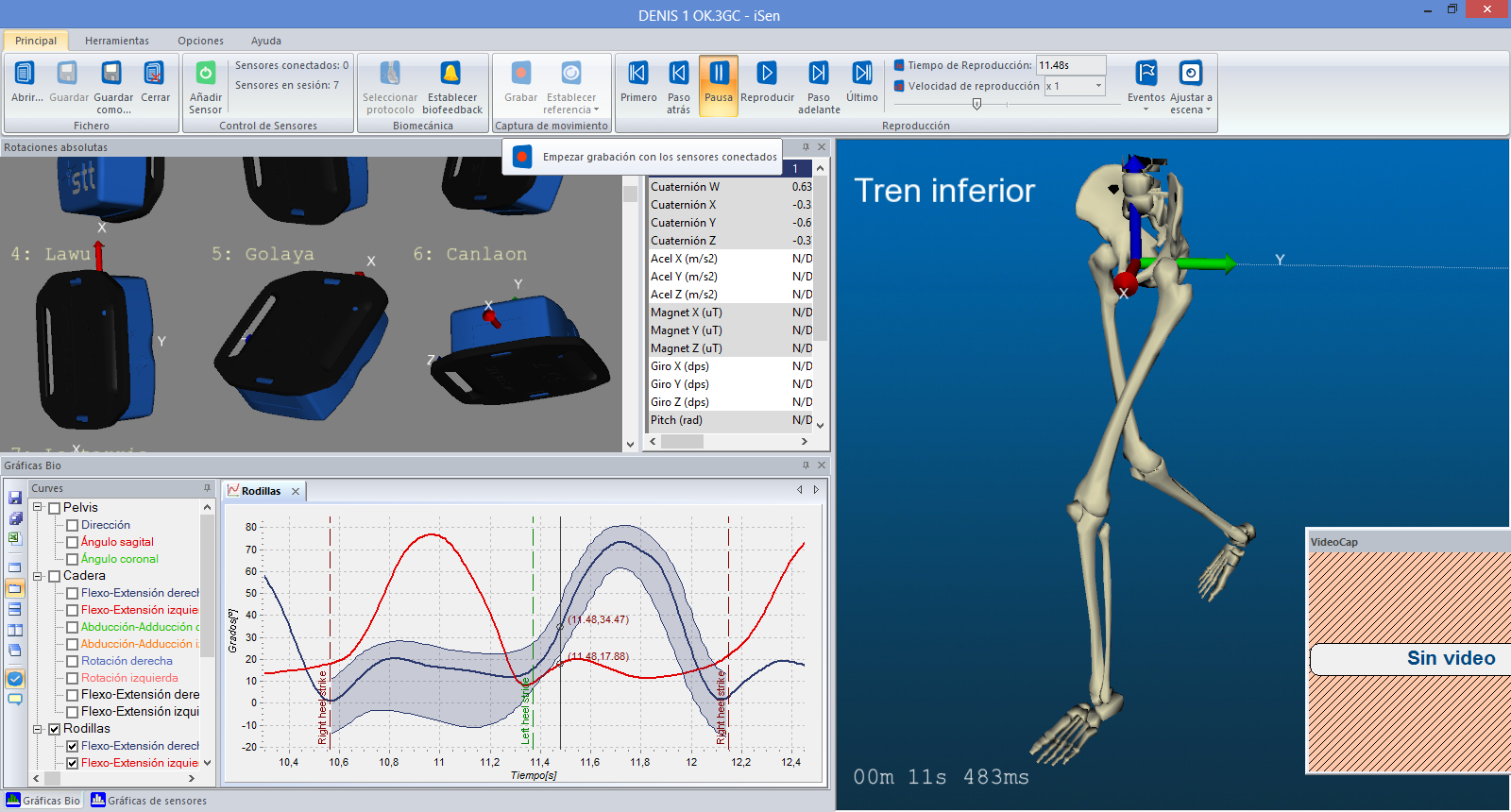Uncheck the Rodillas group checkbox
Viewport: 1511px width, 812px height.
click(x=55, y=729)
